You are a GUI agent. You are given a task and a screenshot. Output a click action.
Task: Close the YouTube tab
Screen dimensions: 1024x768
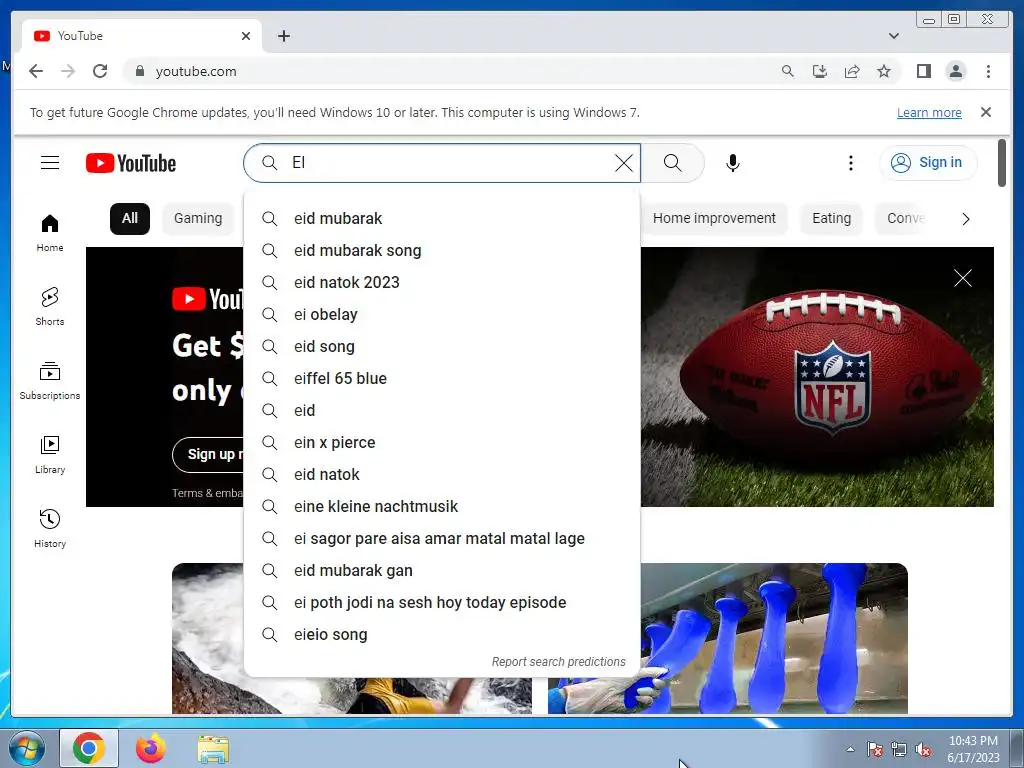coord(246,36)
